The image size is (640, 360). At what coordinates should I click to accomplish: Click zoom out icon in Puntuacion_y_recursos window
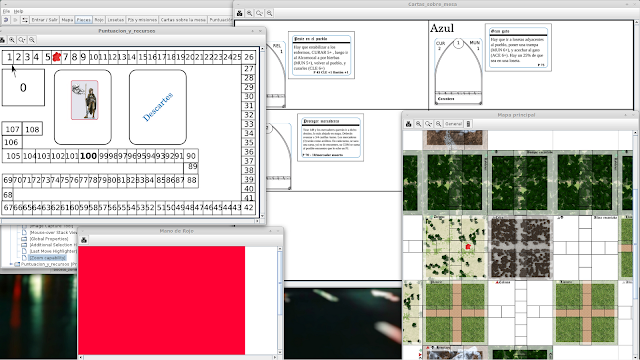click(31, 40)
